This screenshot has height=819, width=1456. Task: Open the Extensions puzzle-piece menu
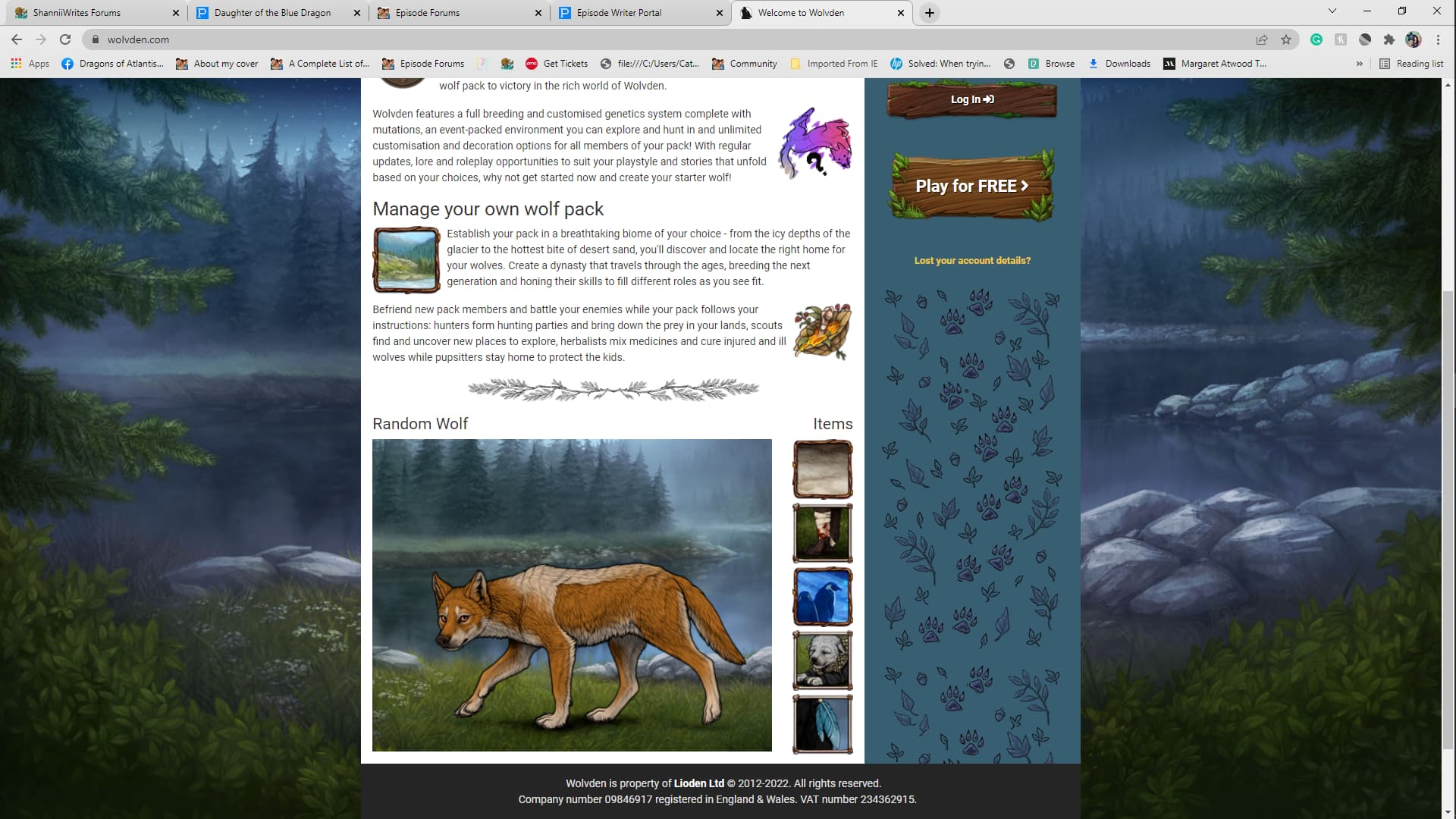point(1389,39)
